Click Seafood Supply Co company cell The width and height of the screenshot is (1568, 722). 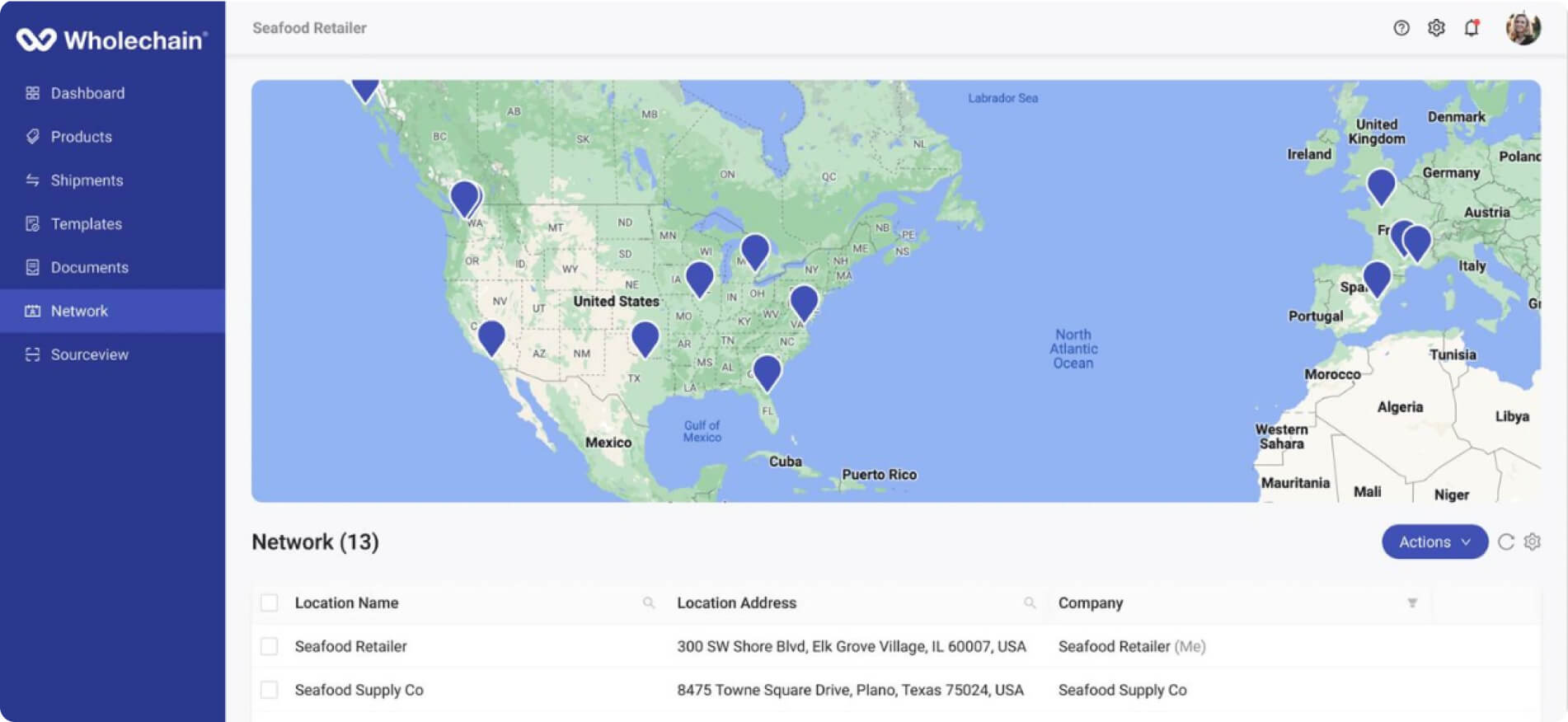1123,690
